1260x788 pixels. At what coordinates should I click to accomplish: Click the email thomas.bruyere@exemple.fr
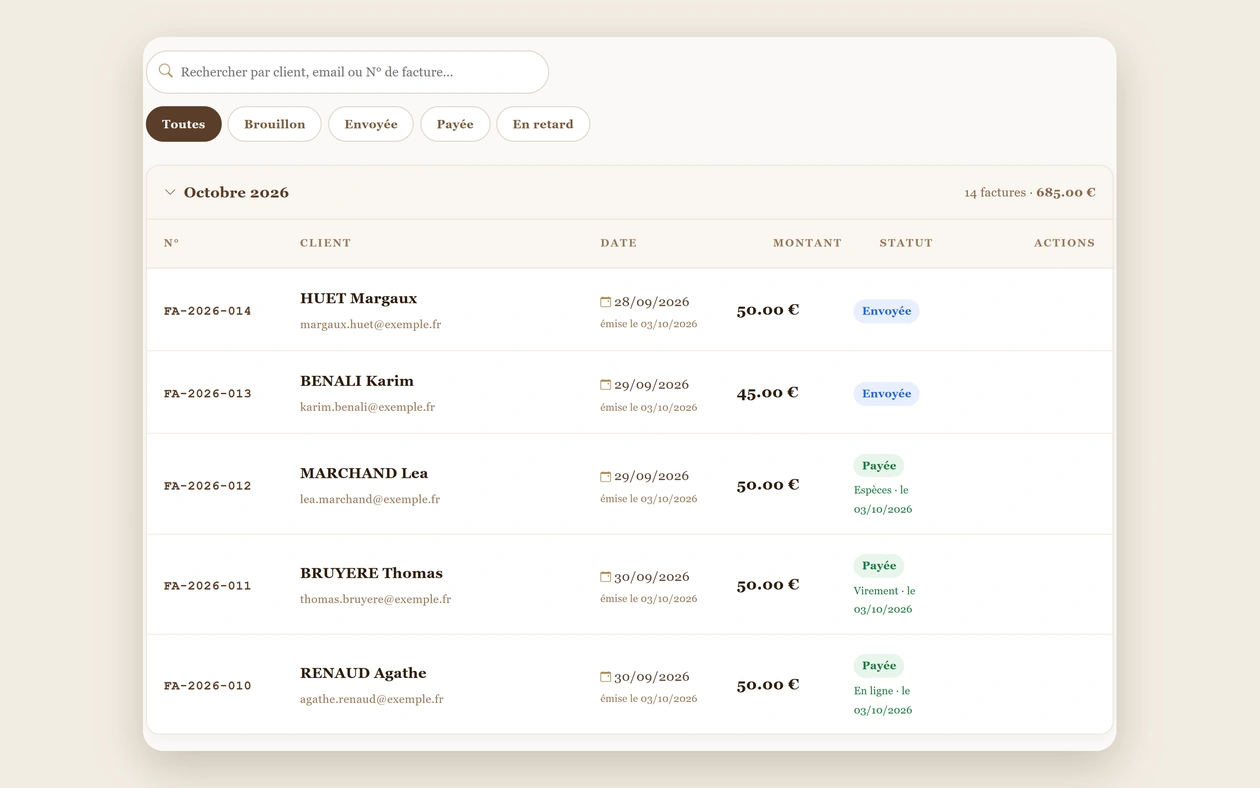tap(375, 599)
